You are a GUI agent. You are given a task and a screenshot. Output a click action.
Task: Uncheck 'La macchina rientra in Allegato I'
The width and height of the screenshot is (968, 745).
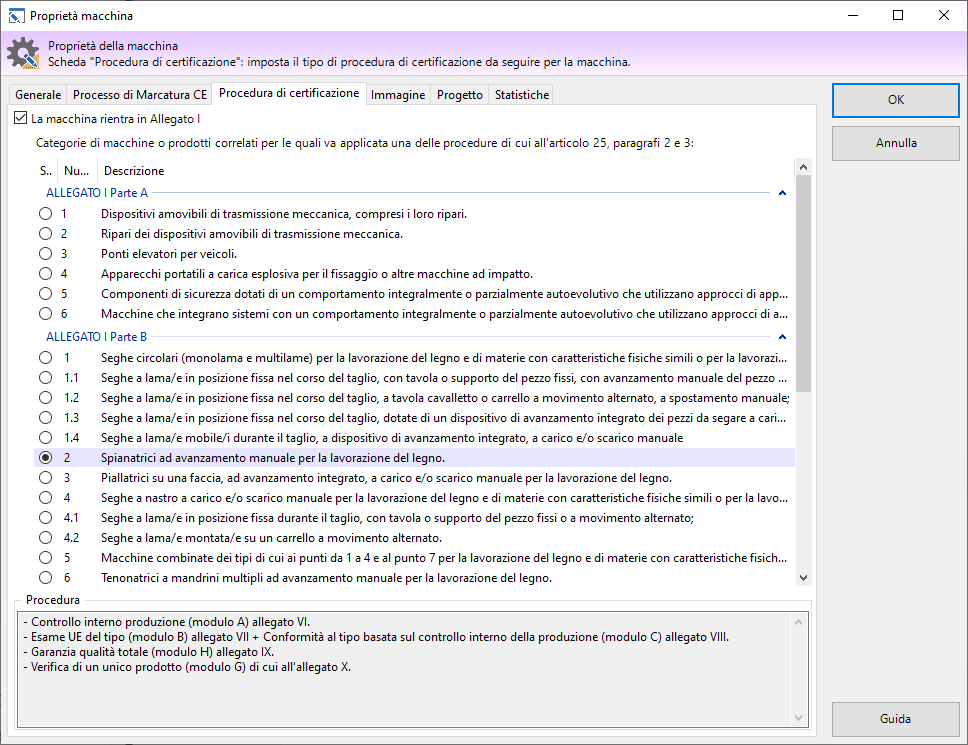[20, 117]
